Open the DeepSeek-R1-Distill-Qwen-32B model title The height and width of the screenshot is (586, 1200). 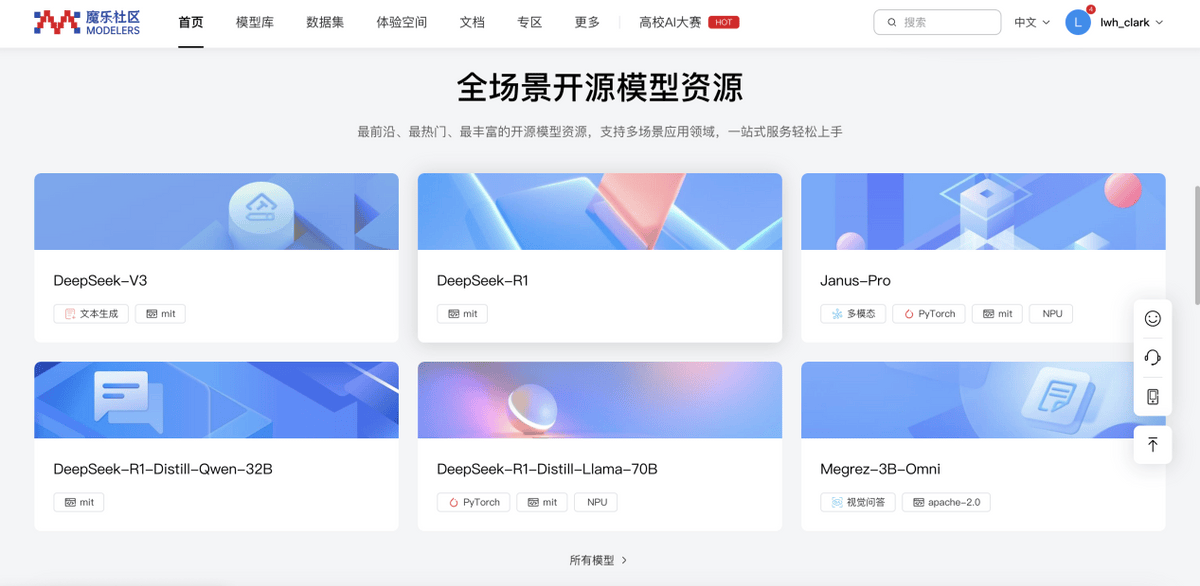[x=163, y=469]
